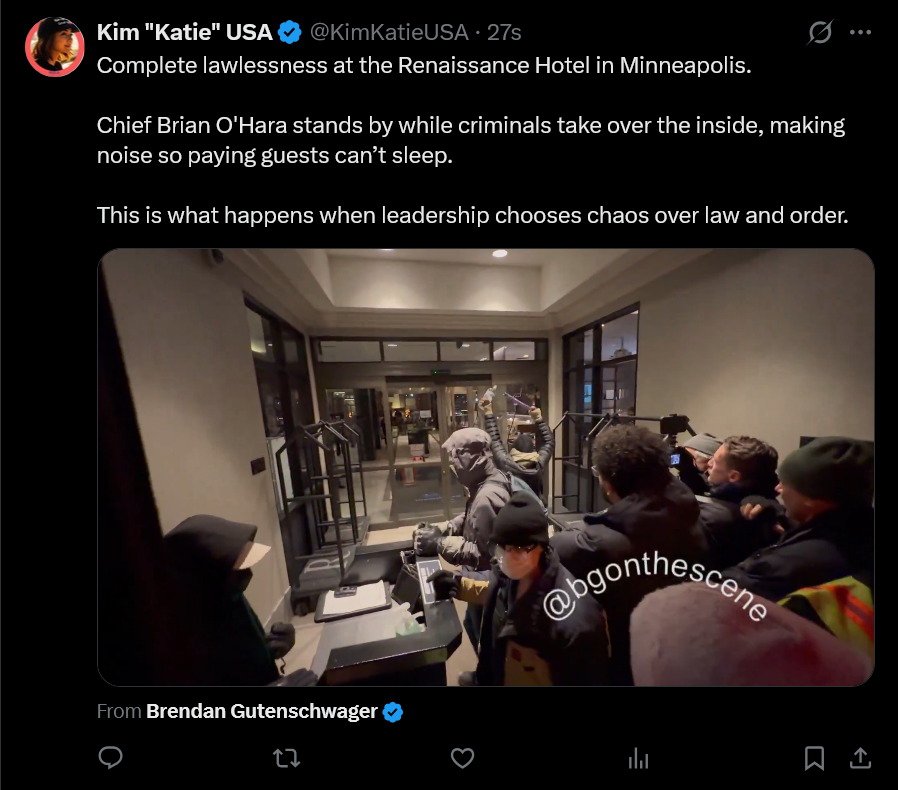Repost this tweet using the arrows icon

click(x=286, y=758)
